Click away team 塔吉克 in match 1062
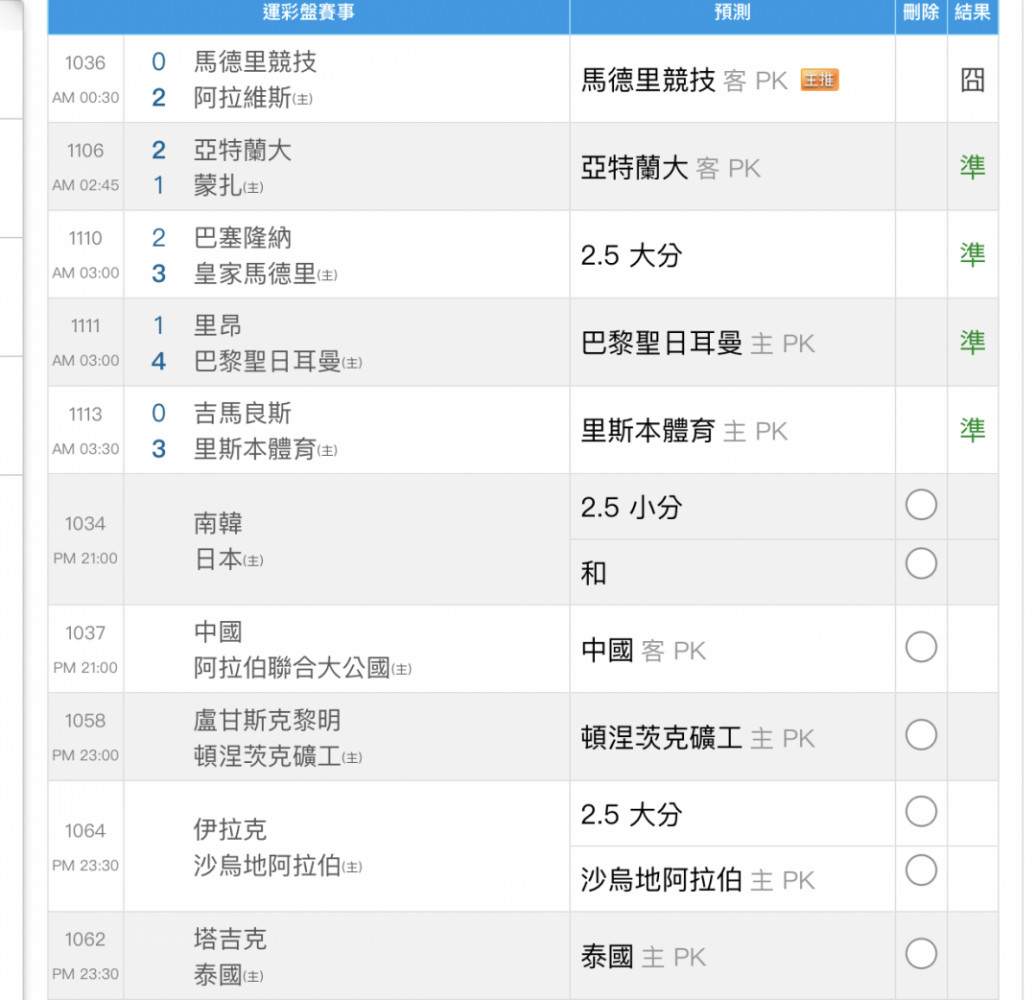This screenshot has height=1000, width=1036. pos(230,939)
